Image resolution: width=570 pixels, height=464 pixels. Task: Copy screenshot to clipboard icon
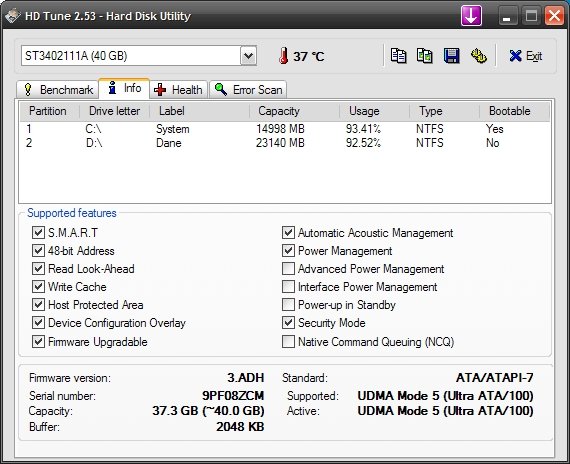pyautogui.click(x=424, y=56)
